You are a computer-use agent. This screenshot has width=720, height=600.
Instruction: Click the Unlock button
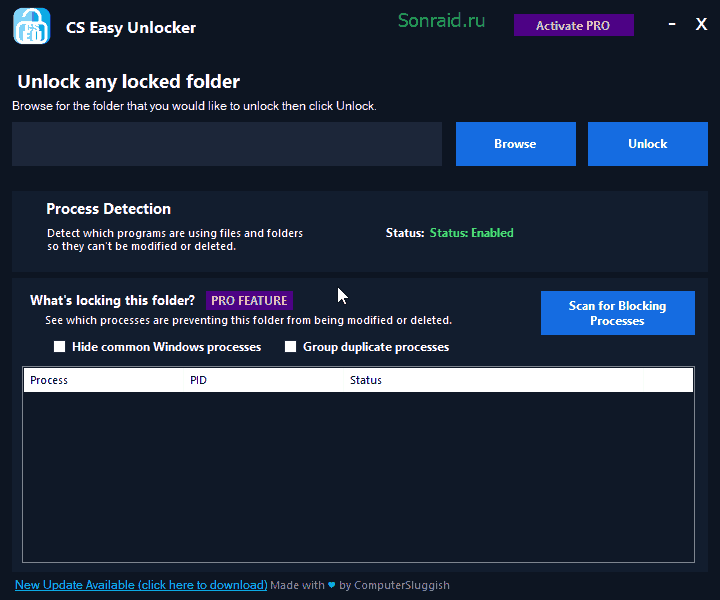(x=647, y=144)
